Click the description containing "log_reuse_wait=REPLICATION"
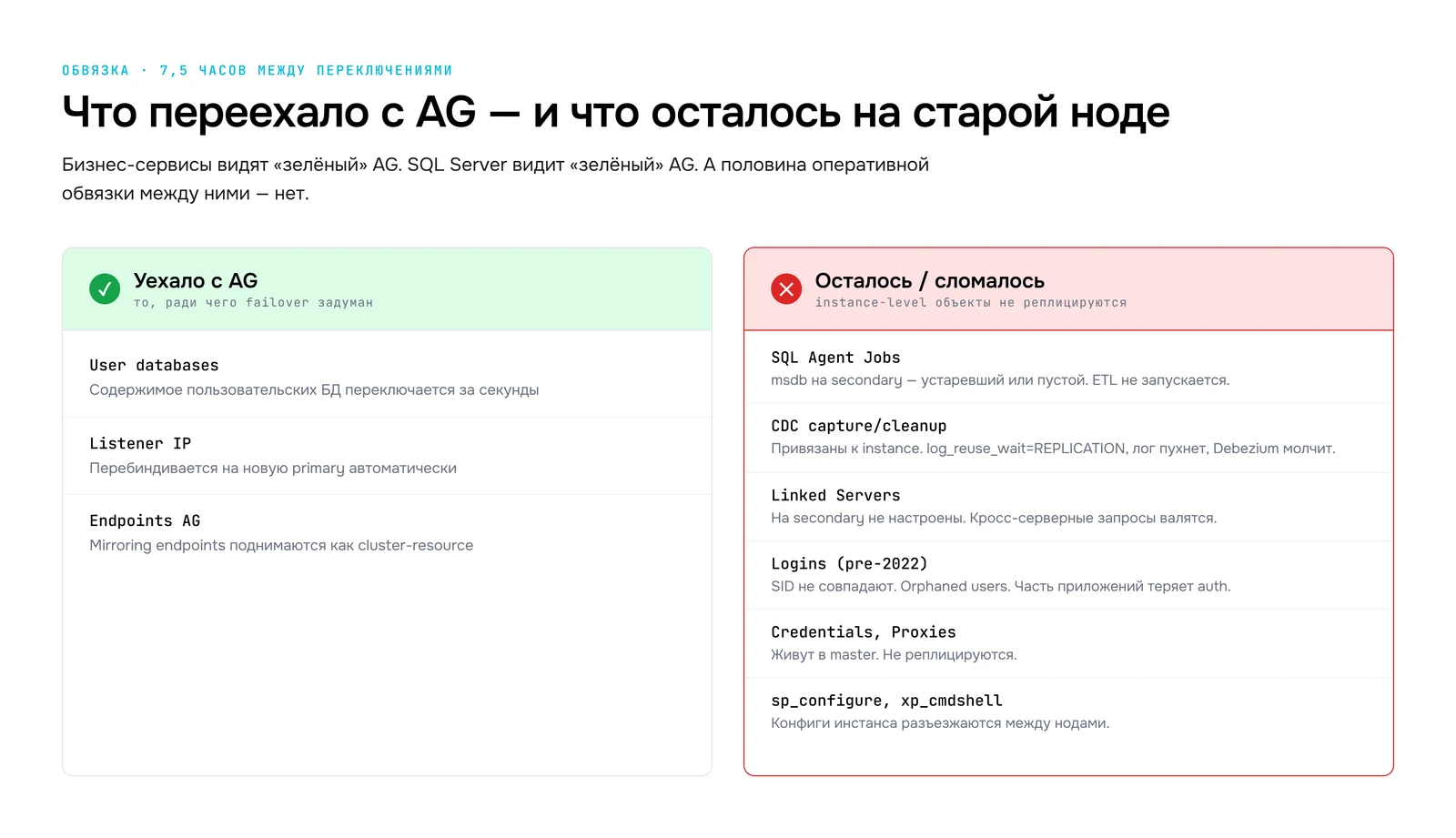The image size is (1456, 838). 1053,448
